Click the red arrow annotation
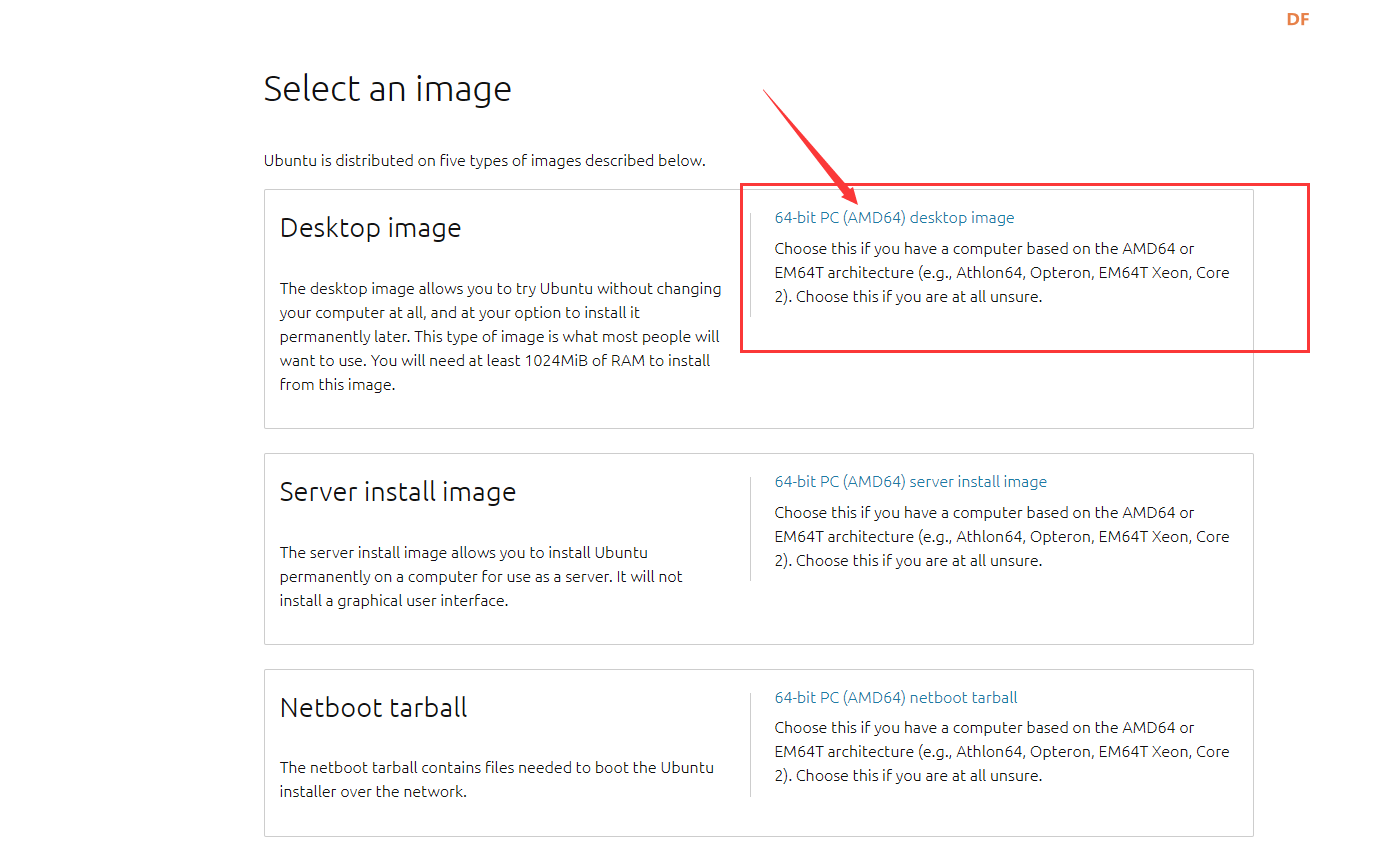This screenshot has width=1395, height=861. tap(807, 142)
